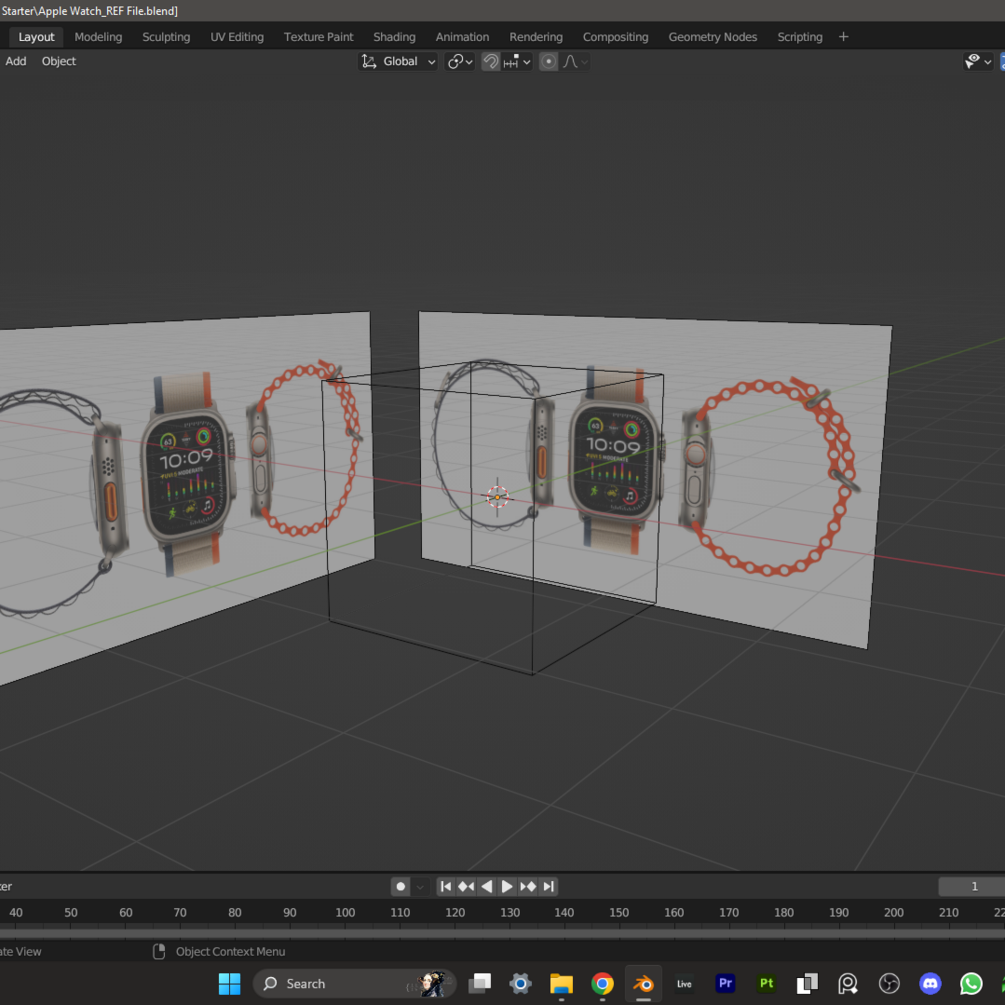The height and width of the screenshot is (1005, 1005).
Task: Open the UV Editing workspace tab
Action: coord(237,37)
